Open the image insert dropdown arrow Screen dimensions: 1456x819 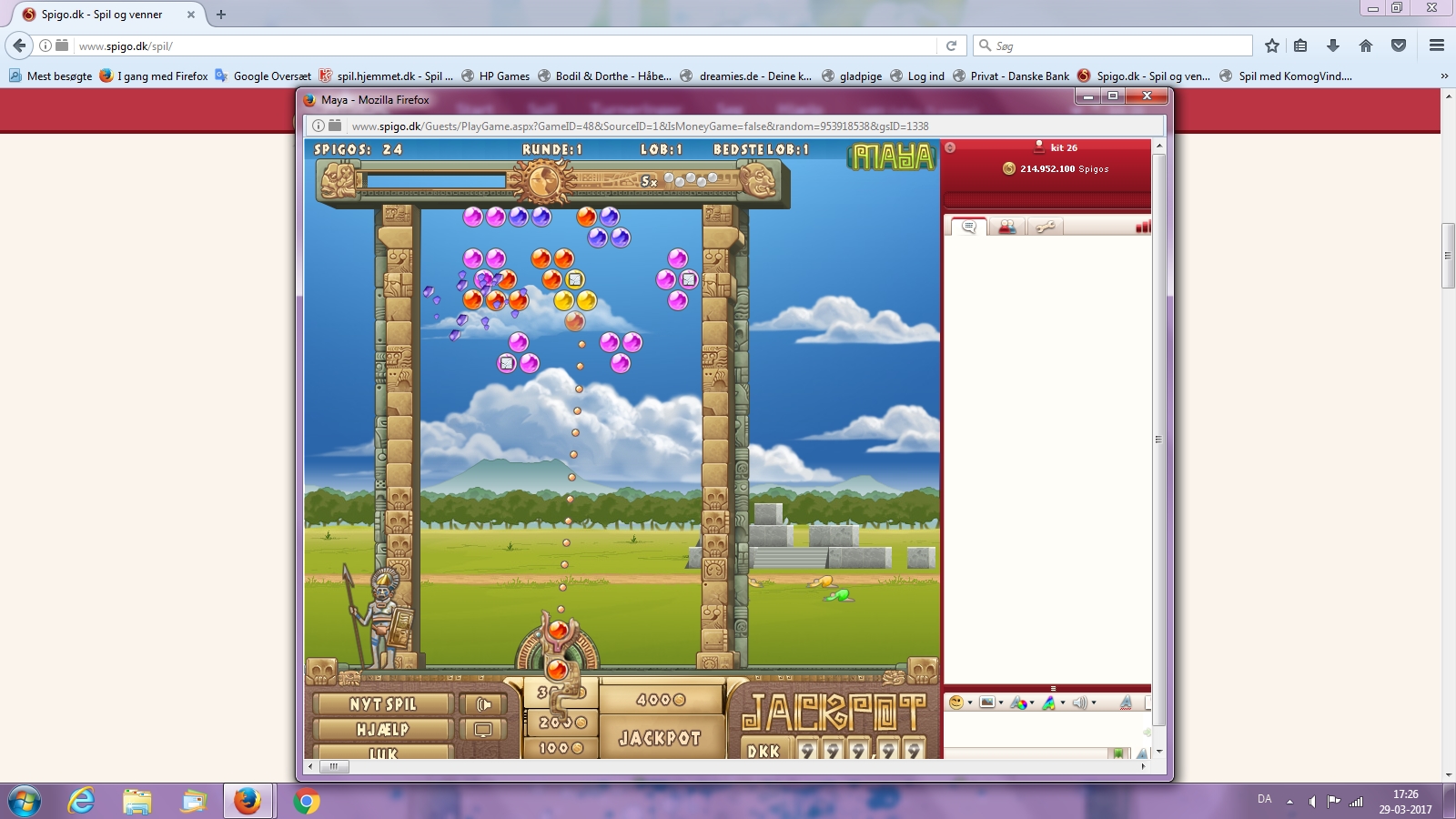point(1001,703)
